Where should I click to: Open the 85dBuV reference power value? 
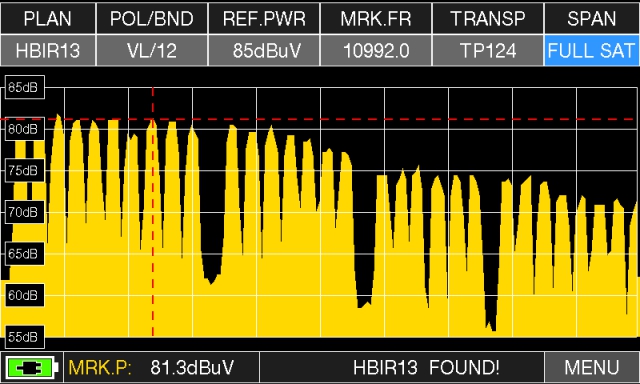click(x=264, y=51)
